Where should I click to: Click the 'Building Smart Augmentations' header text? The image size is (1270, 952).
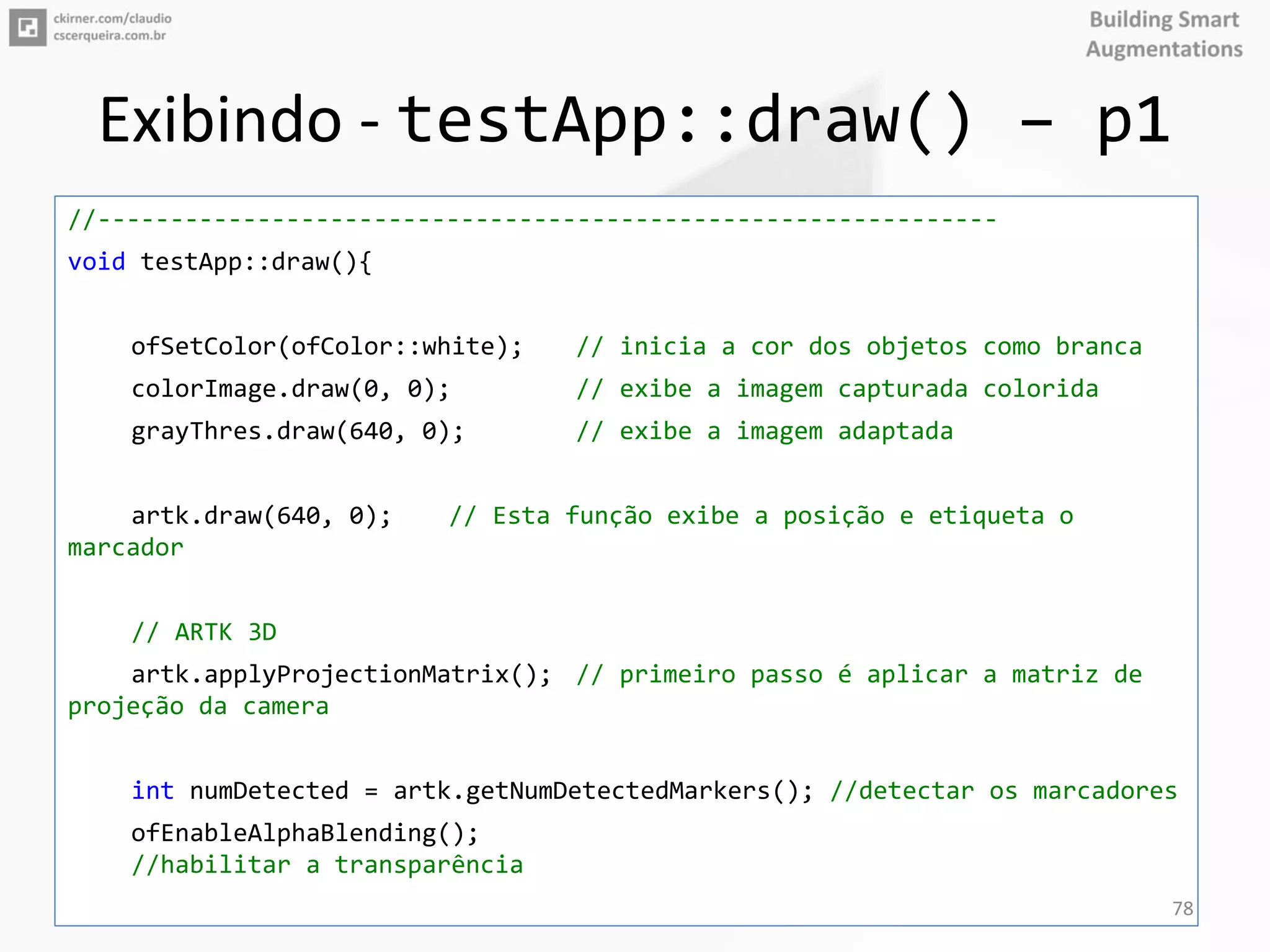1164,34
